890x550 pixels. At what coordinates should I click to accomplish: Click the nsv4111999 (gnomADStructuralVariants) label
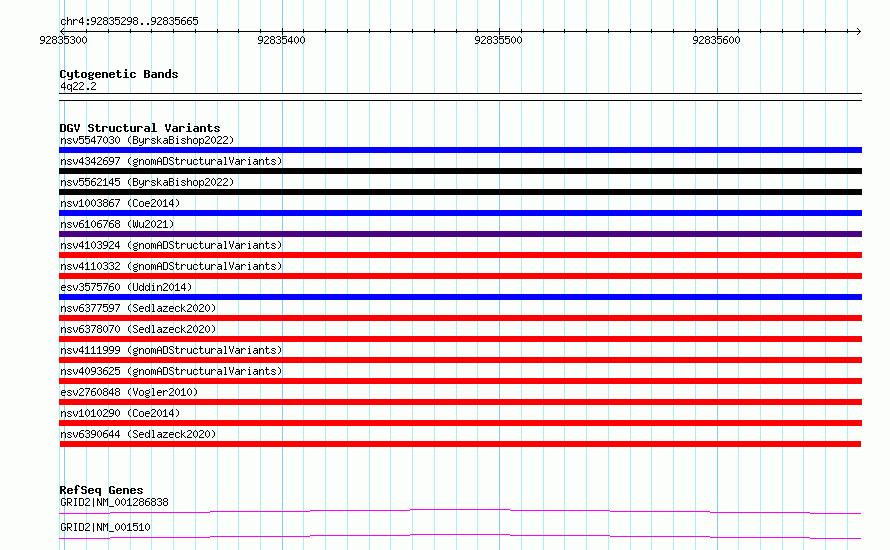pyautogui.click(x=171, y=350)
